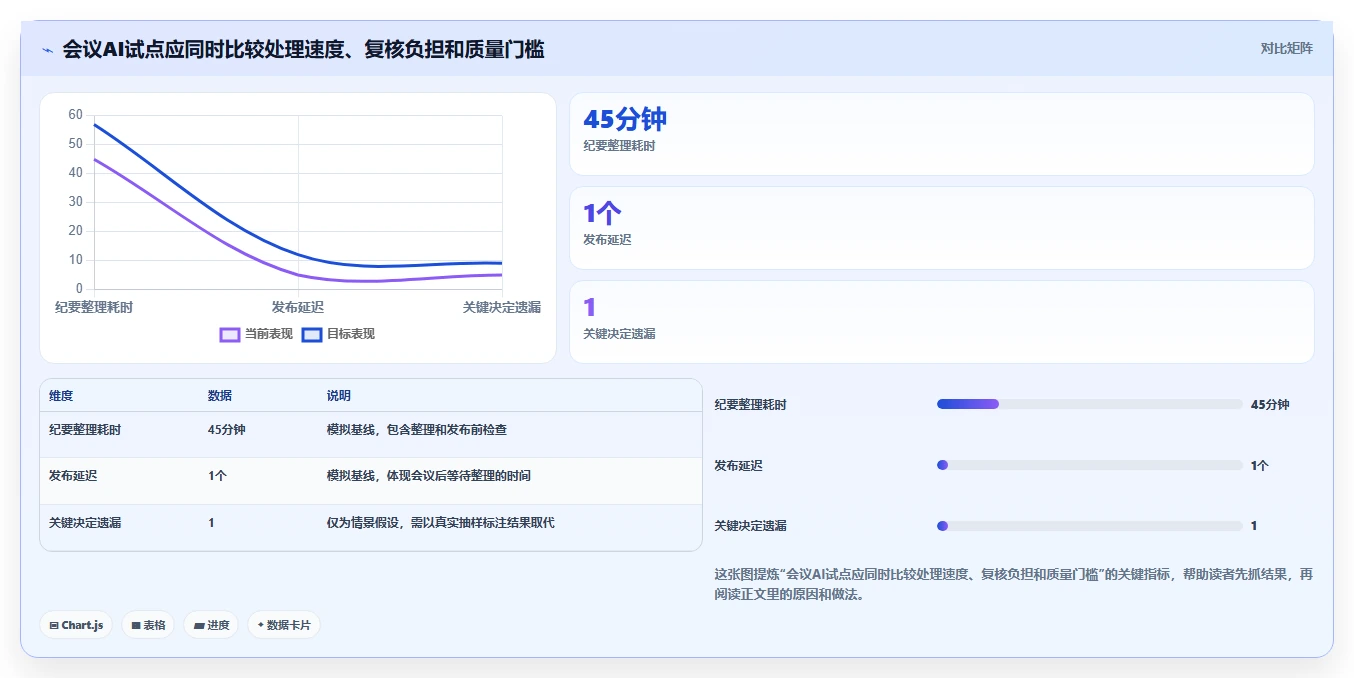Screen dimensions: 1354x678
Task: Click the 60 value on the chart y-axis
Action: [76, 115]
